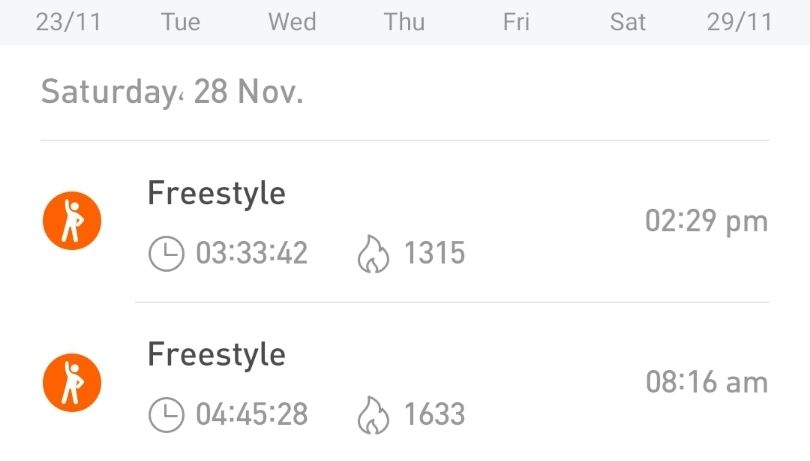This screenshot has width=810, height=461.
Task: Click the Saturday, 28 Nov. date heading
Action: (172, 93)
